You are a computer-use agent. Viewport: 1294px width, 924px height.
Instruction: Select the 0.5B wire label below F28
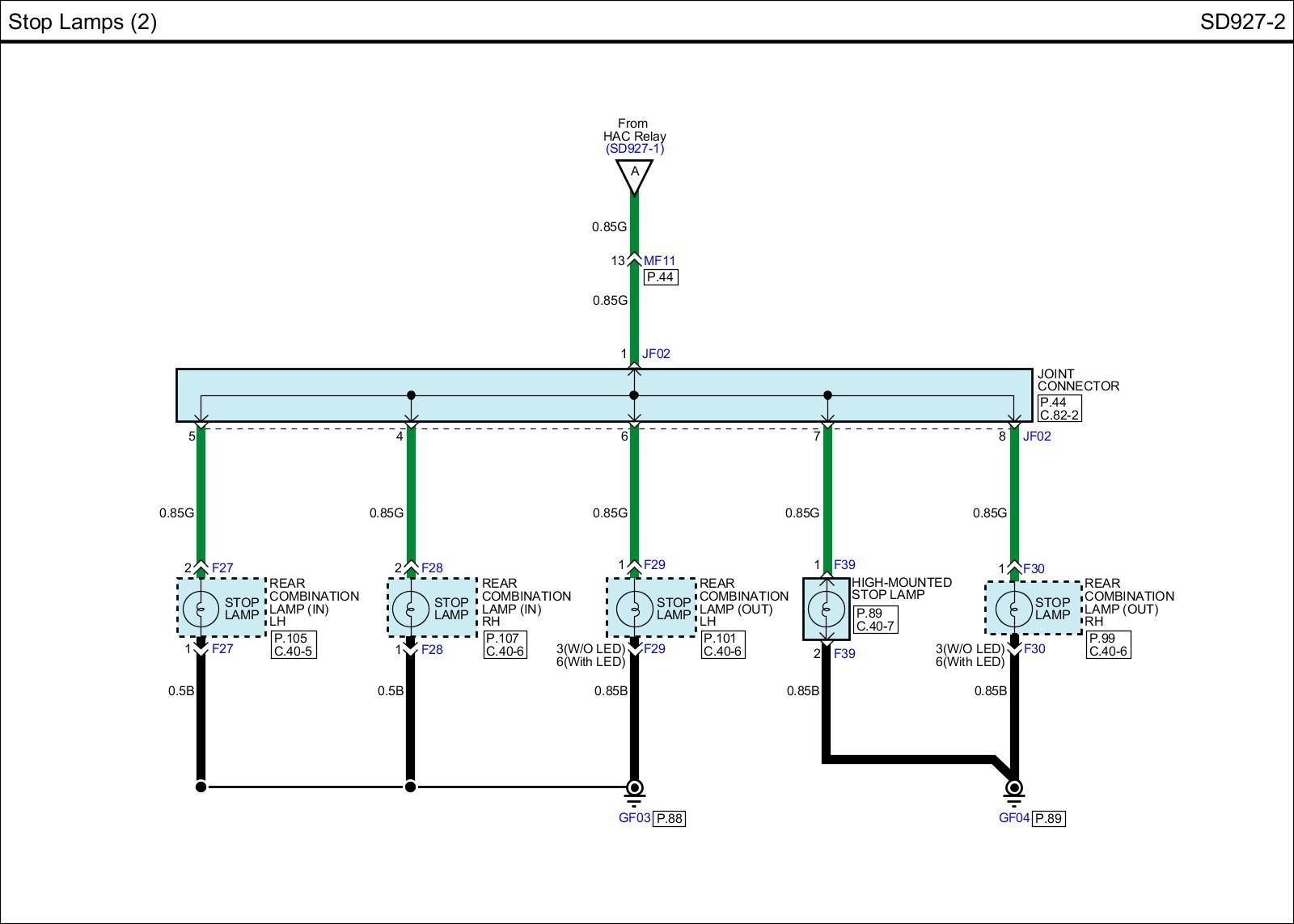(x=391, y=690)
